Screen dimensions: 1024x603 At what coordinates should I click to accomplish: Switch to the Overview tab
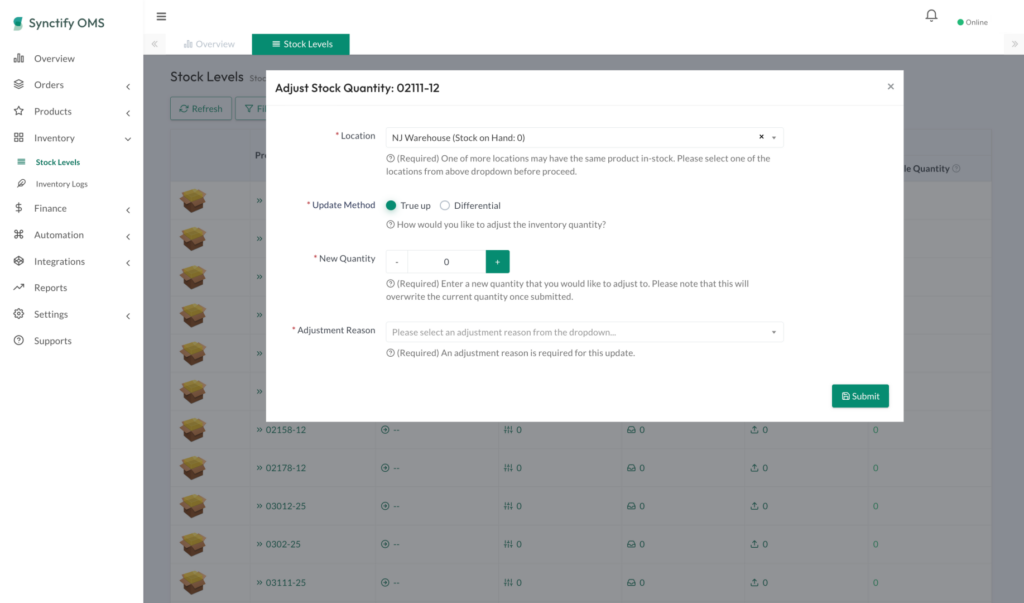click(x=209, y=44)
